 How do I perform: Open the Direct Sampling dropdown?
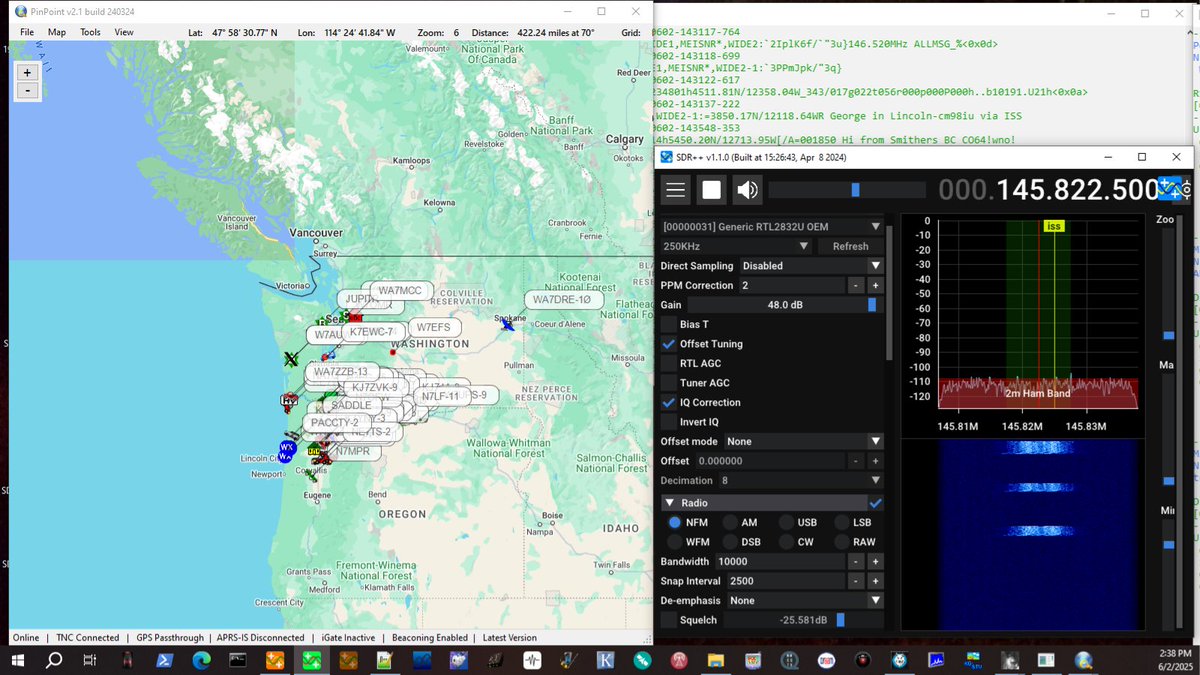[811, 266]
